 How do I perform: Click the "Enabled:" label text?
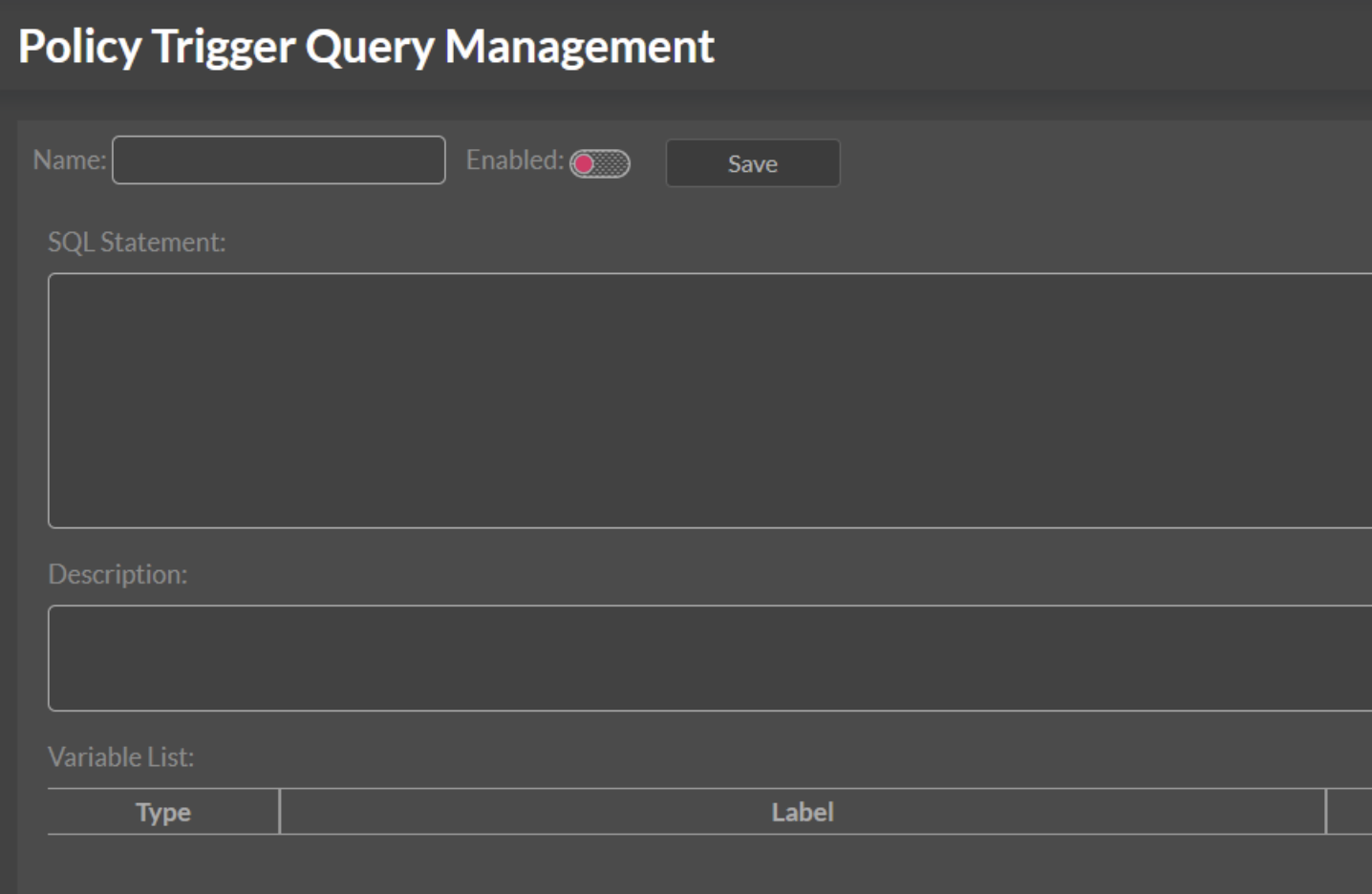tap(514, 160)
